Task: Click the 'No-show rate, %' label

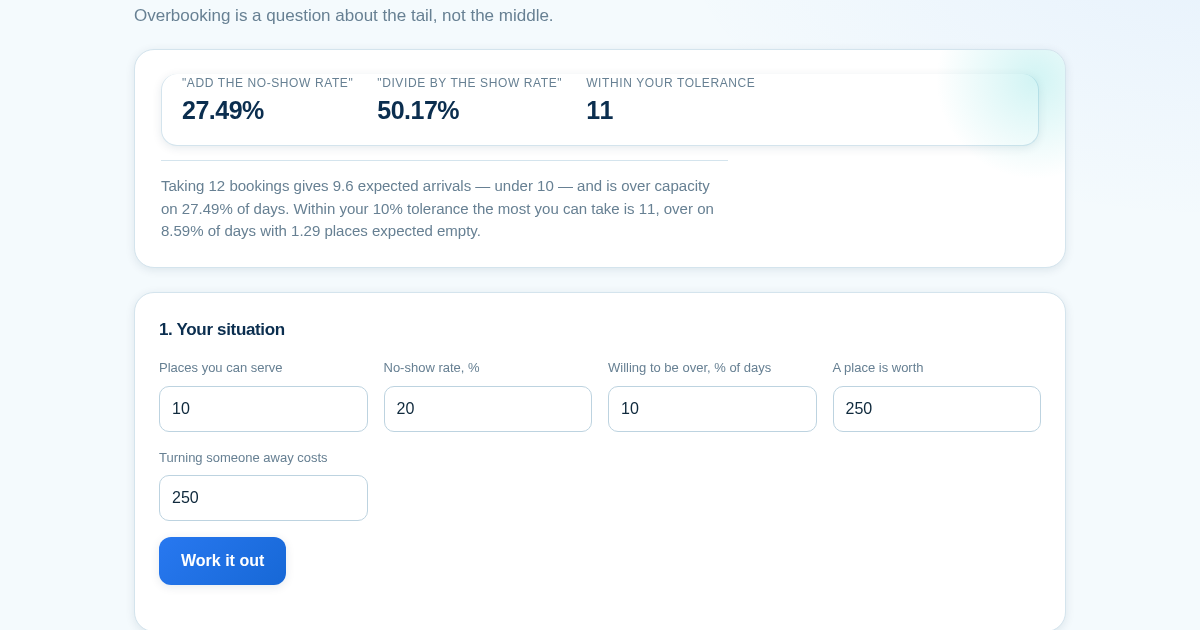Action: pos(432,367)
